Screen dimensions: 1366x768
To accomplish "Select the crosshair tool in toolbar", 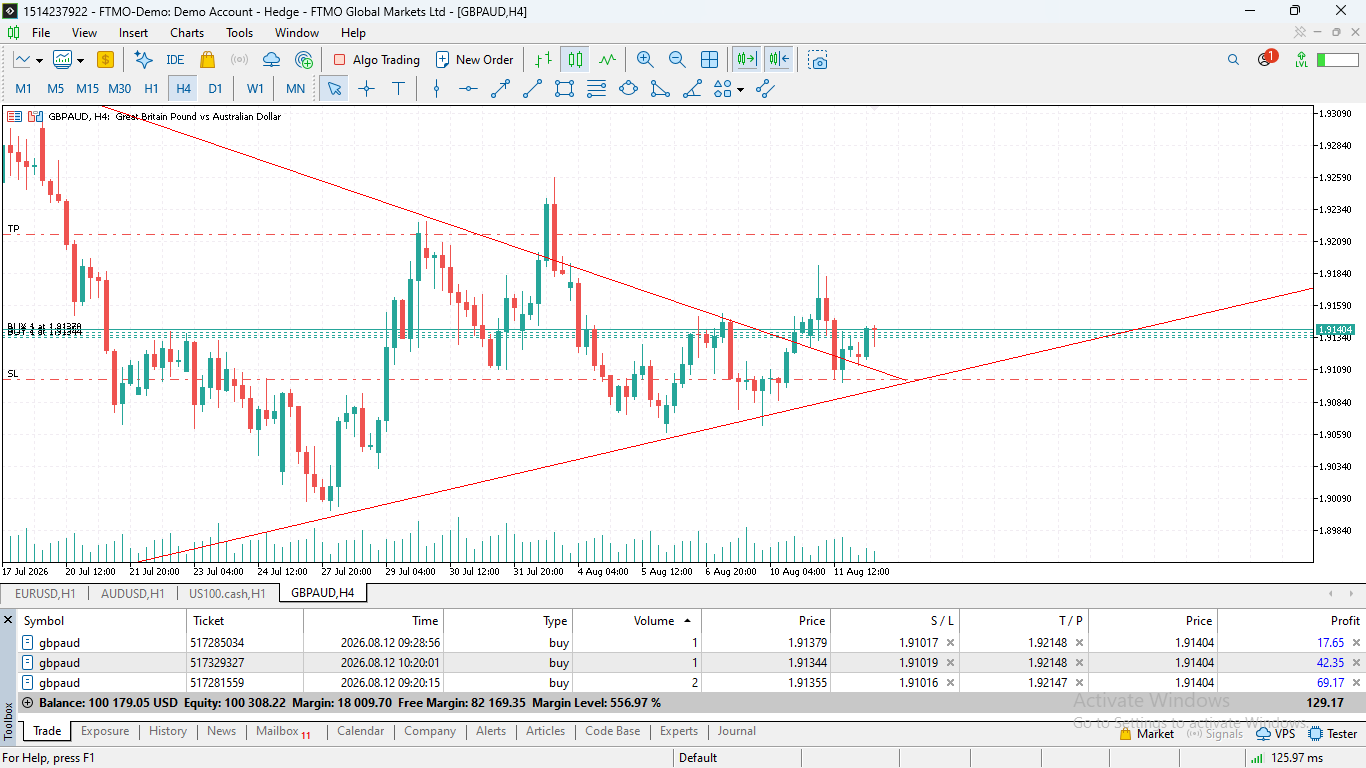I will tap(366, 88).
